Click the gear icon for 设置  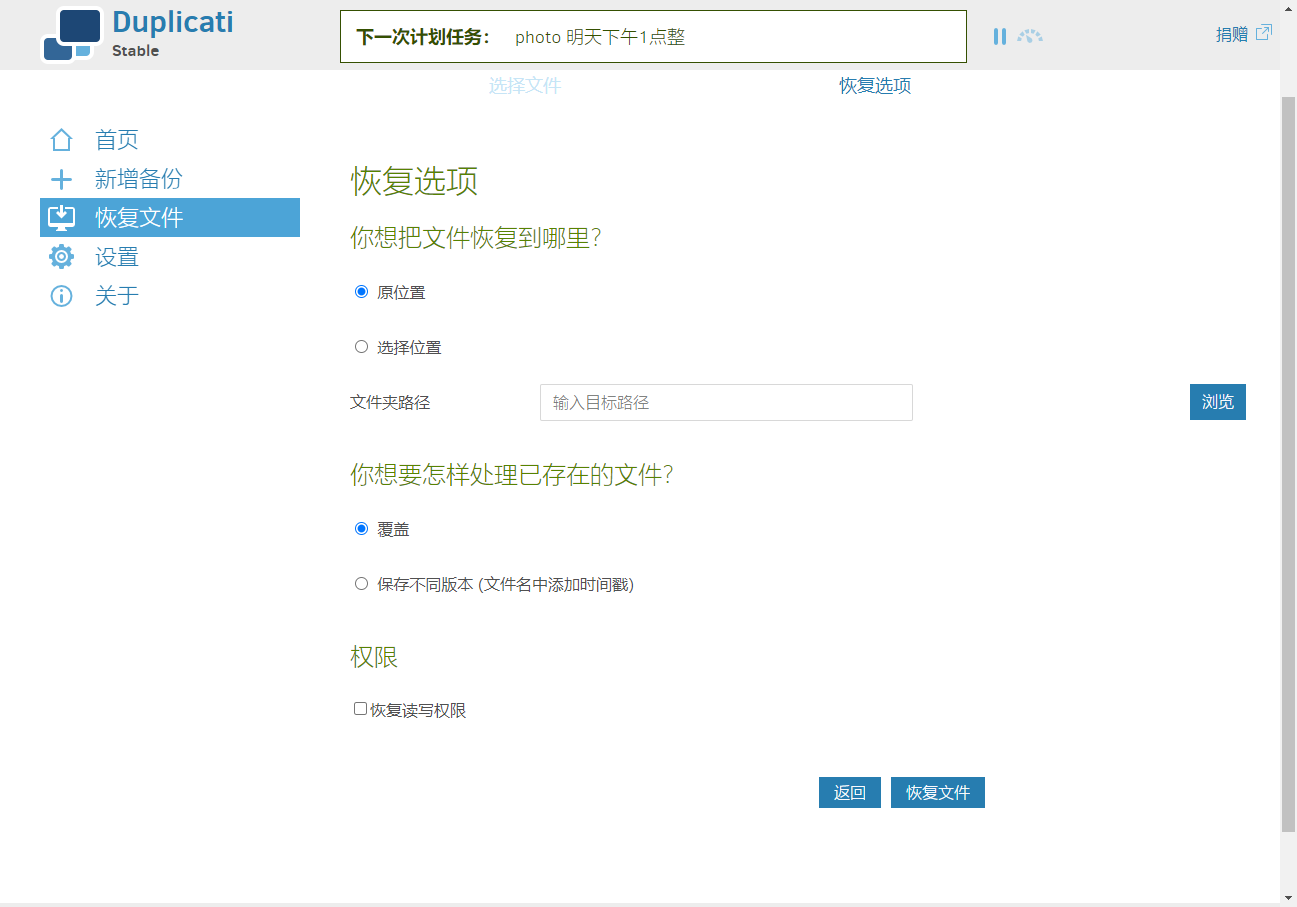click(x=61, y=257)
